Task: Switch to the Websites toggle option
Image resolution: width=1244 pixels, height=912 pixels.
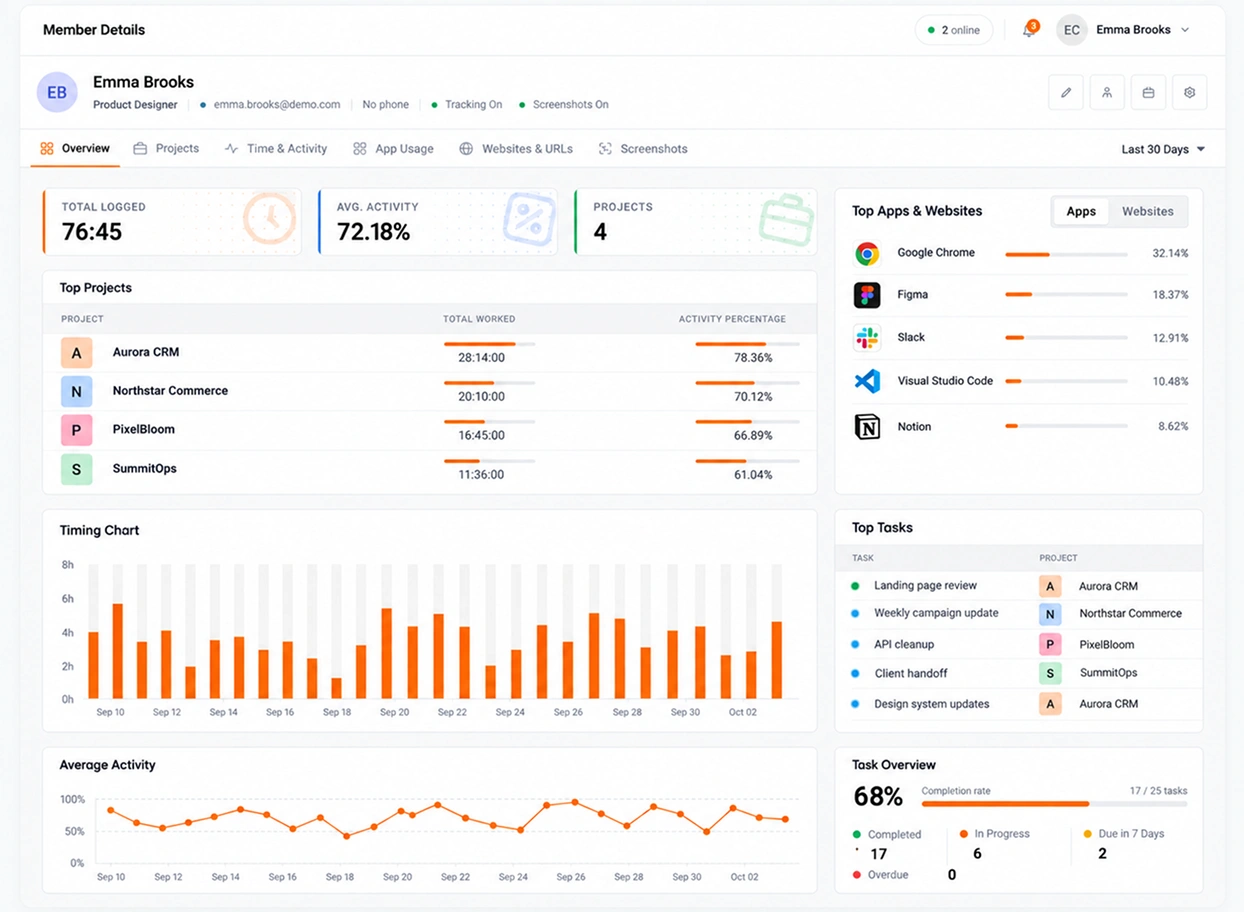Action: point(1147,211)
